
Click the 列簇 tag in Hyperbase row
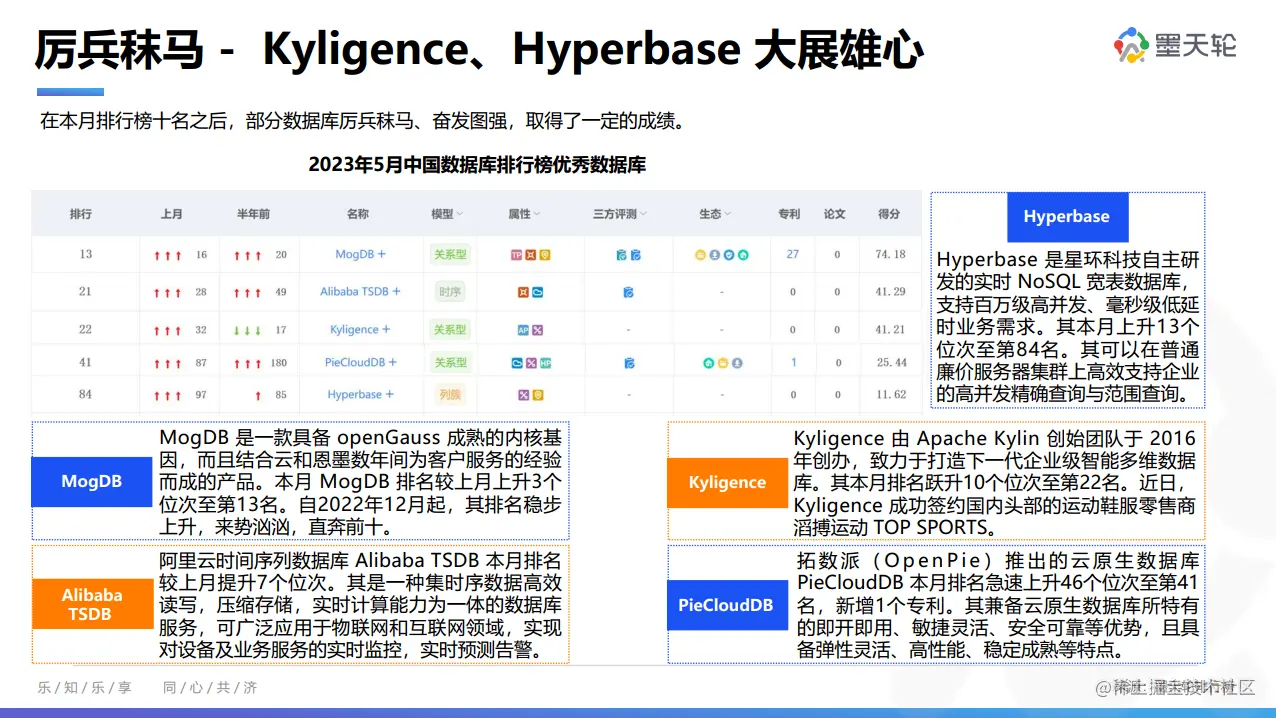[x=450, y=394]
